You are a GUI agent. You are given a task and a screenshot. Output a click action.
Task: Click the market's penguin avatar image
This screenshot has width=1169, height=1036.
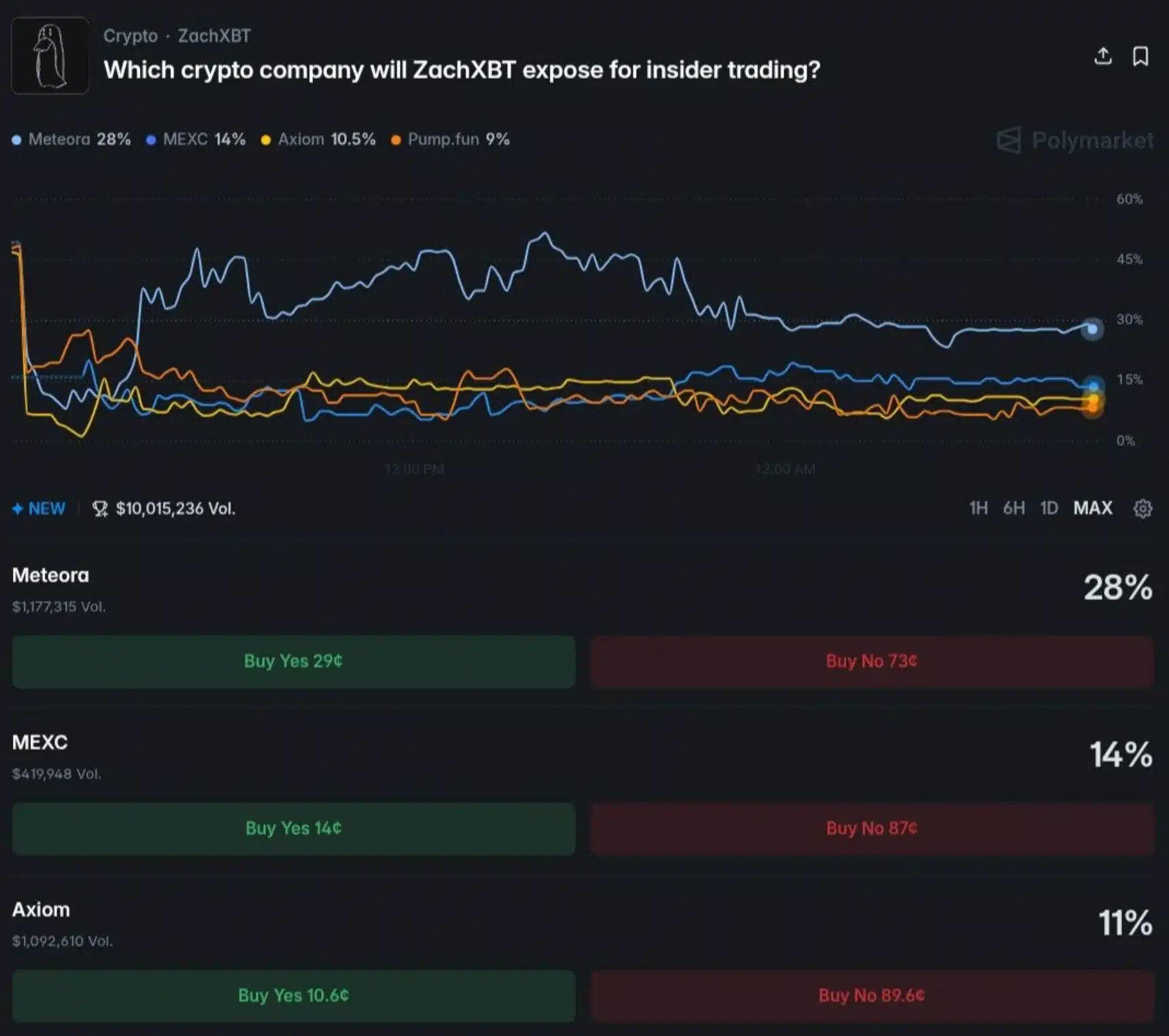[x=50, y=55]
